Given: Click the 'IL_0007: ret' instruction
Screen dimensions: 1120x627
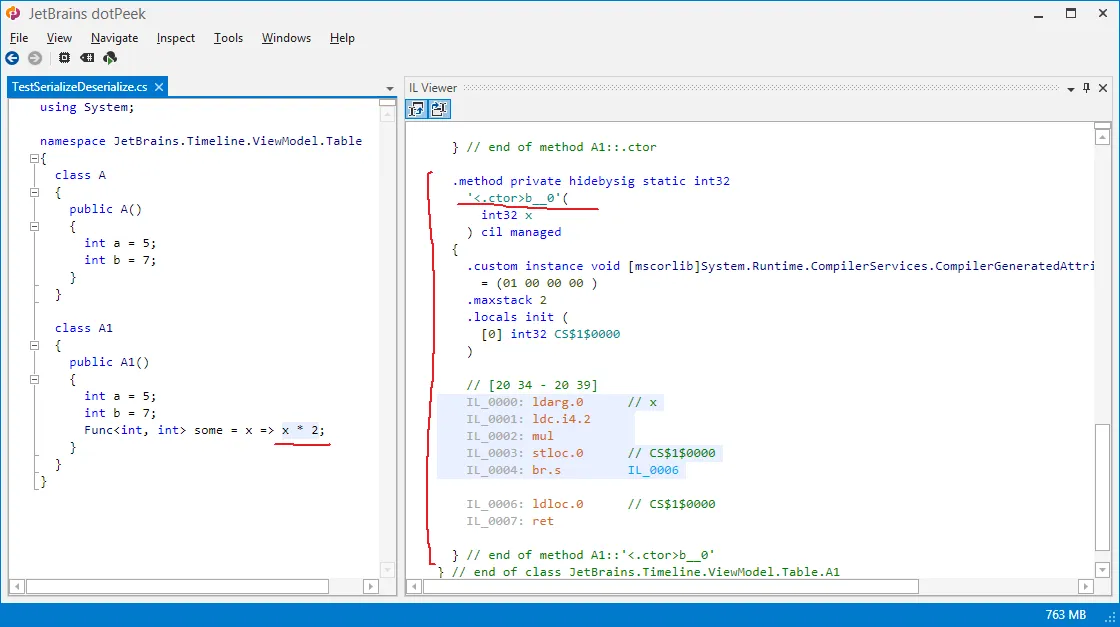Looking at the screenshot, I should (510, 521).
